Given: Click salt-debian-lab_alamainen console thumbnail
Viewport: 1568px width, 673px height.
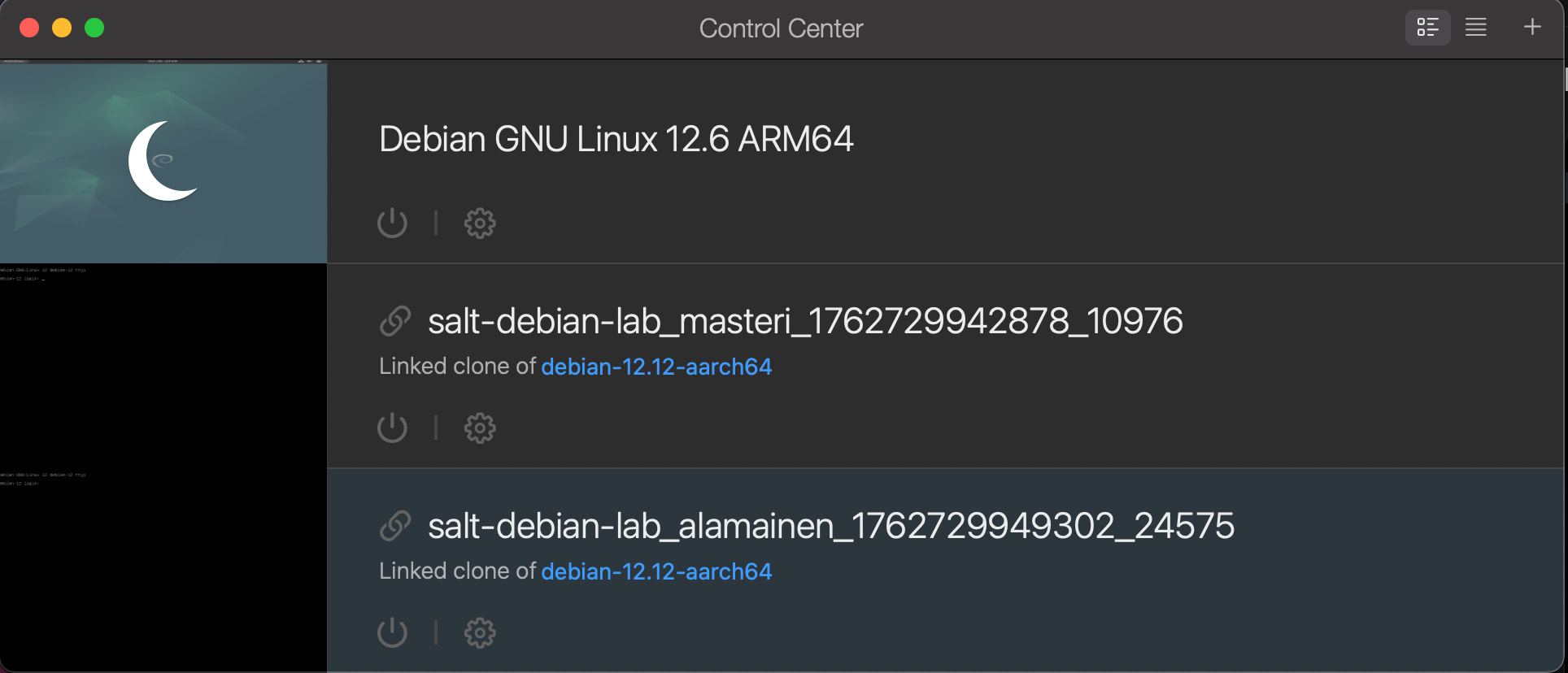Looking at the screenshot, I should point(163,571).
